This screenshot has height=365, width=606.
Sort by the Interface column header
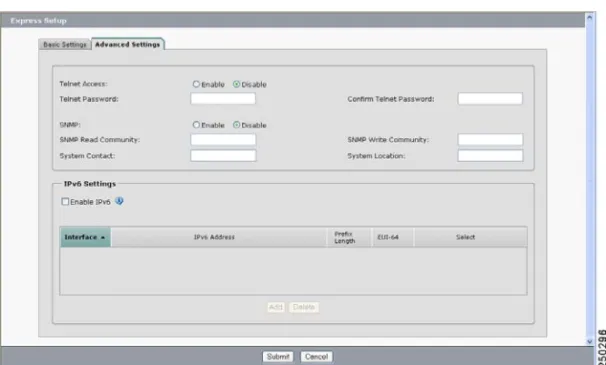pos(85,237)
